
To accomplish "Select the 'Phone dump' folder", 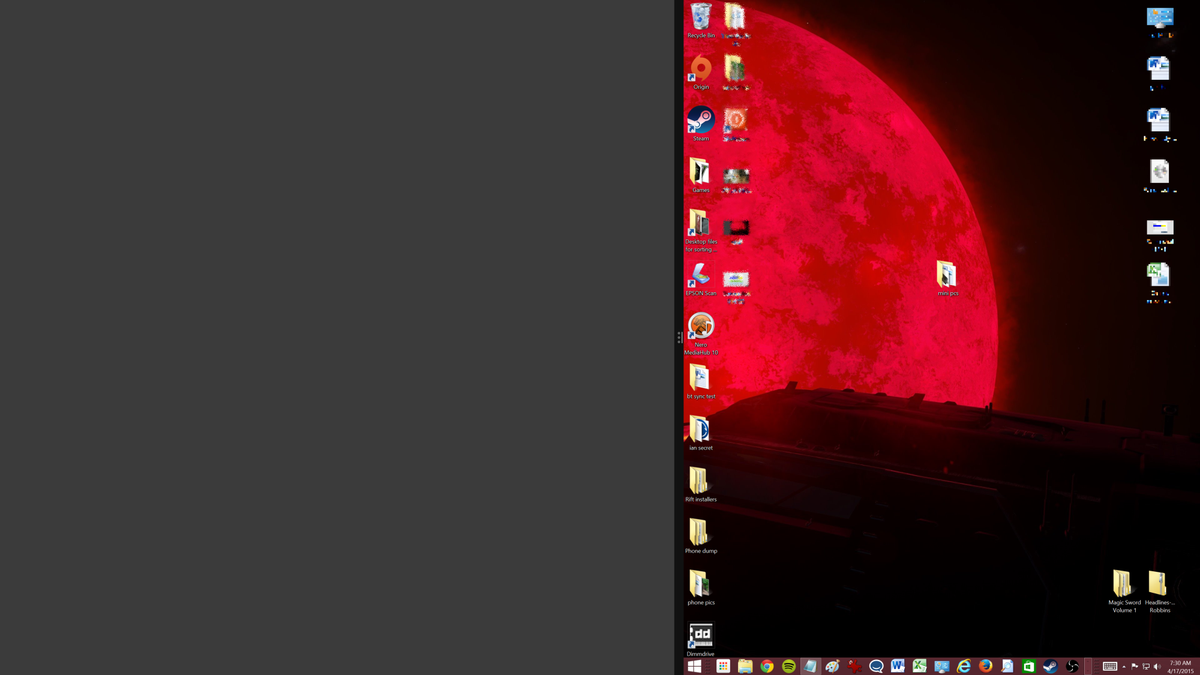I will click(x=701, y=537).
